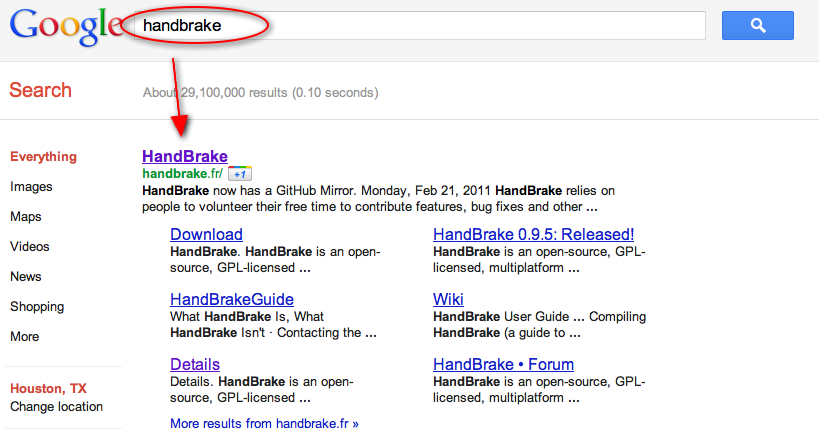The image size is (819, 438).
Task: Open HandBrake 0.9.5: Released! link
Action: 533,234
